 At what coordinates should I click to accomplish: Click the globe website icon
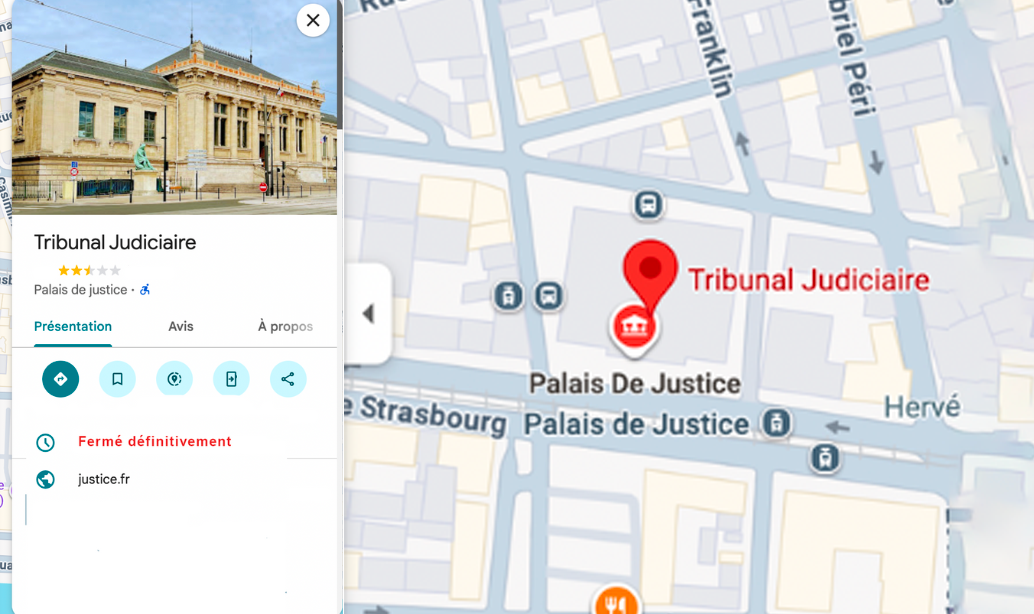[45, 480]
